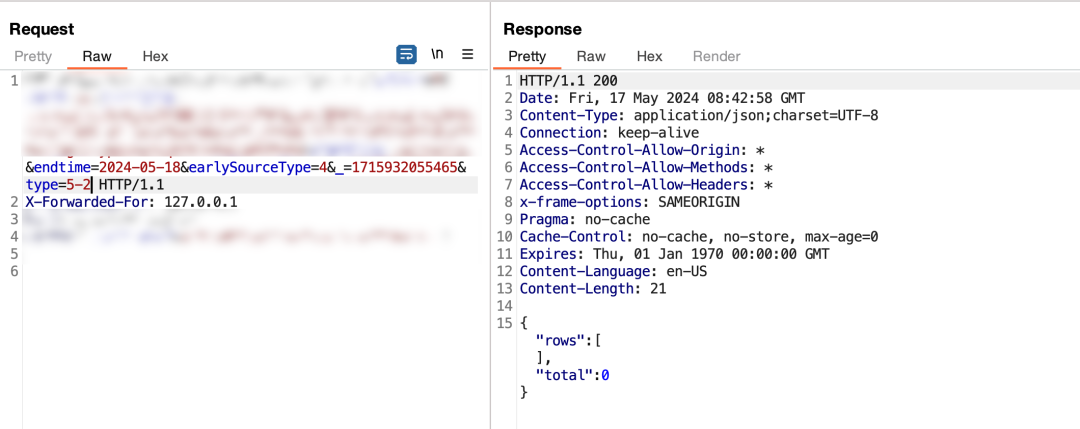Click the "rows" key in JSON response
The height and width of the screenshot is (429, 1080).
point(563,340)
